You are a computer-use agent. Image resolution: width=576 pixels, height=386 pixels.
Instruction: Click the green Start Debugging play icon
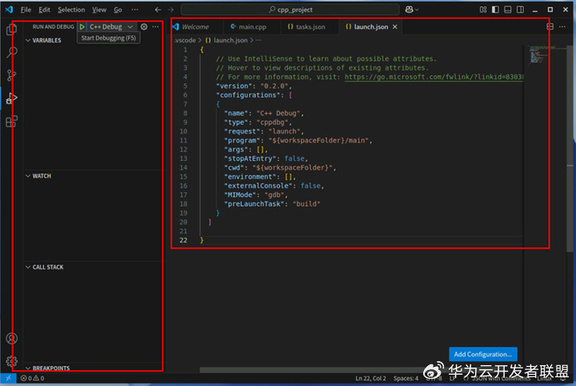tap(82, 26)
